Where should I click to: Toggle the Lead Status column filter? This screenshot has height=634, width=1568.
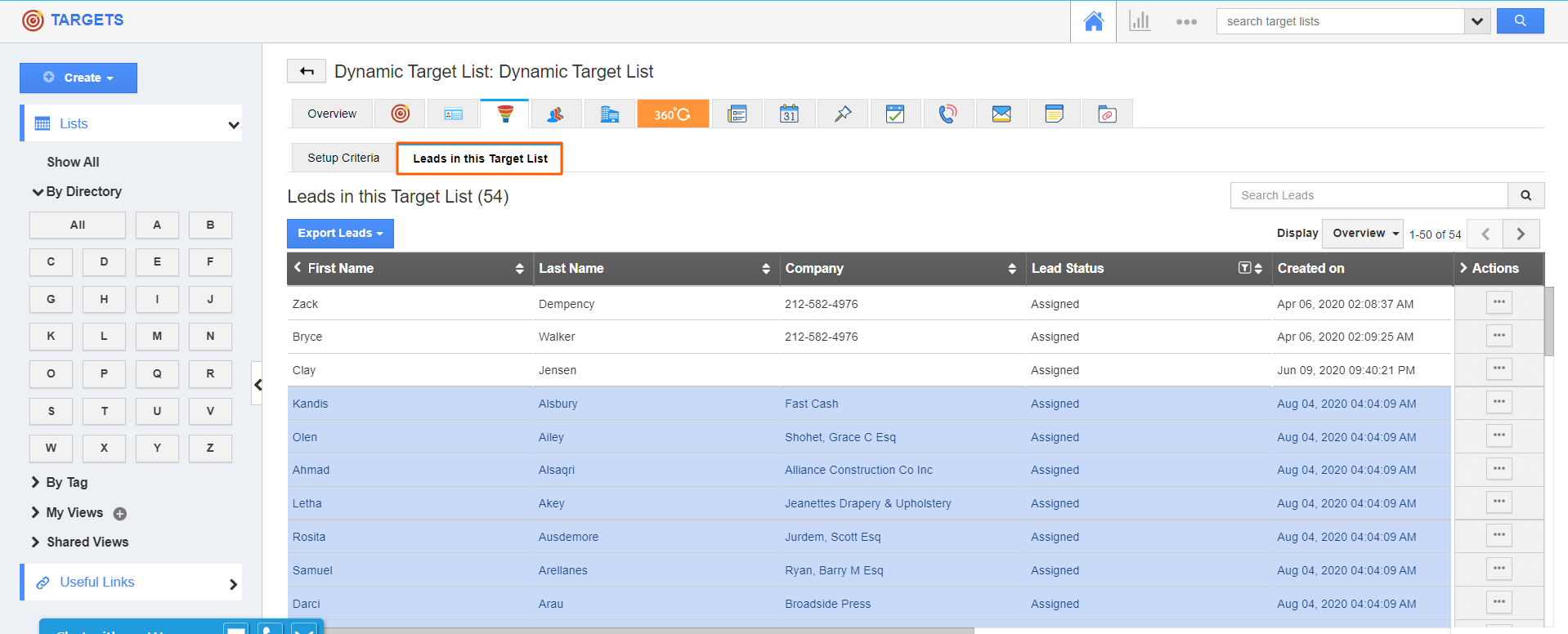coord(1244,268)
